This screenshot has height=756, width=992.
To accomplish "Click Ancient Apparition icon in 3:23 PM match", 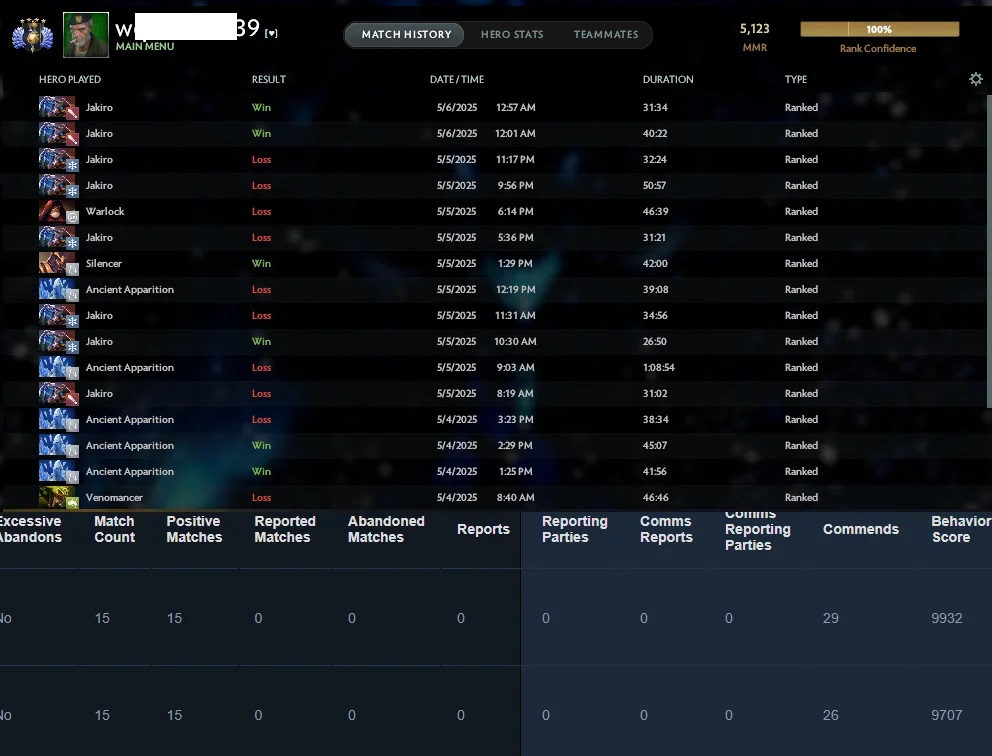I will [58, 419].
